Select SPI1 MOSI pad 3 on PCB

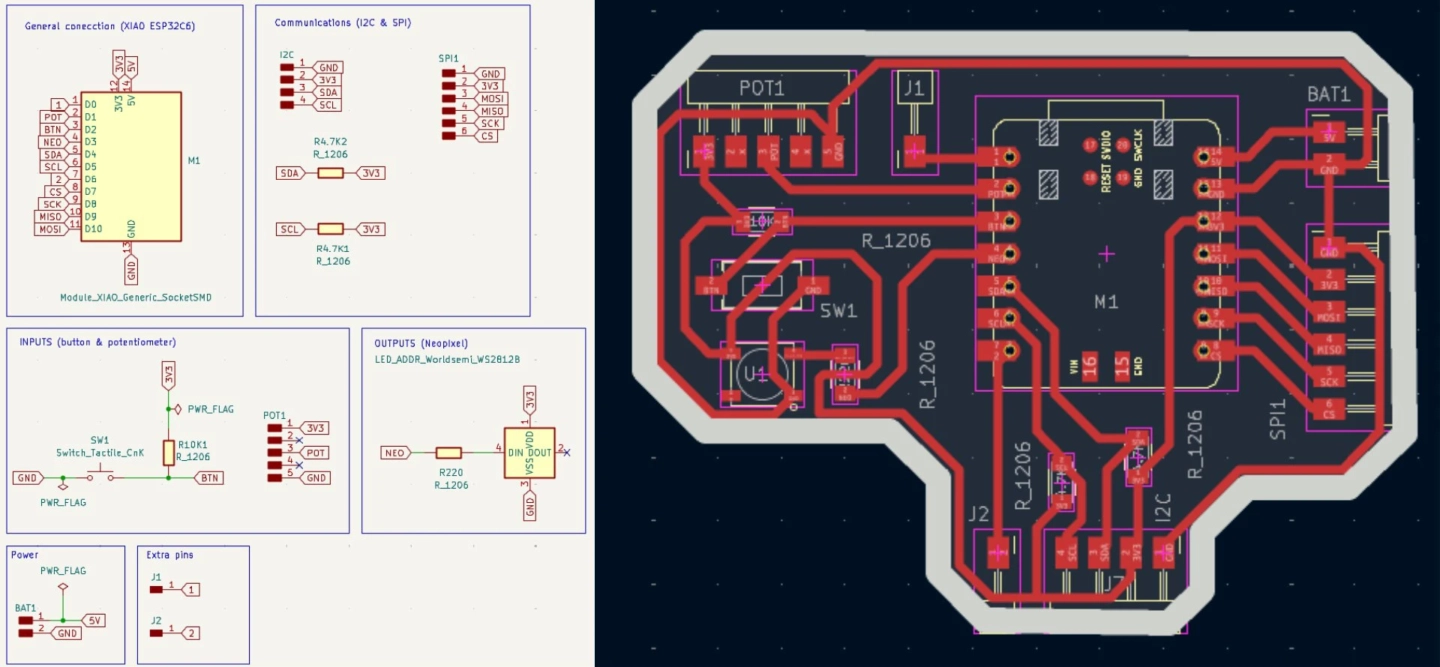tap(1330, 312)
